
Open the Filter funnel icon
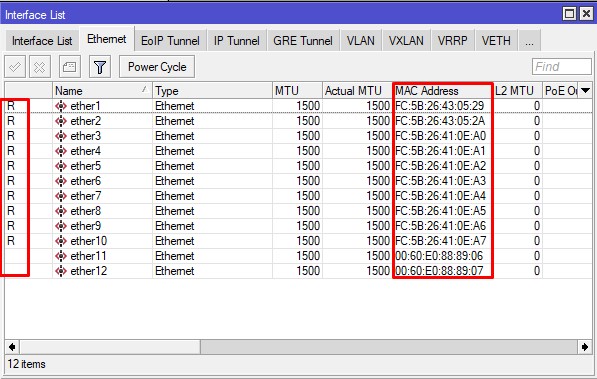(x=100, y=67)
